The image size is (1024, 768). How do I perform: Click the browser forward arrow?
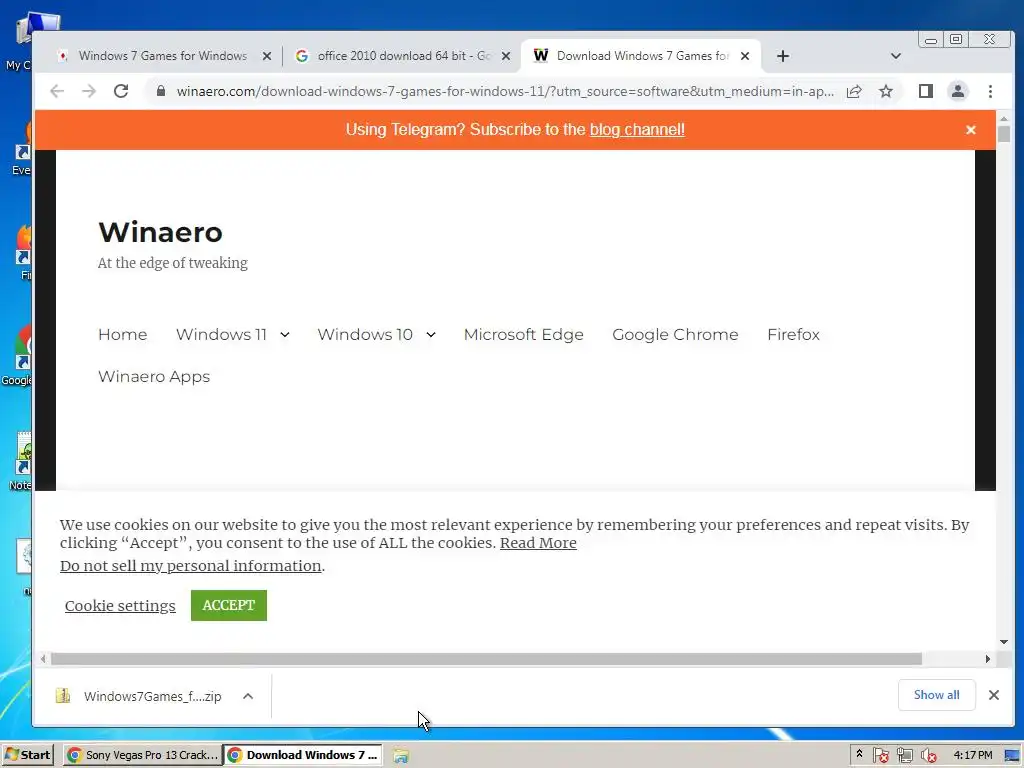(x=89, y=91)
